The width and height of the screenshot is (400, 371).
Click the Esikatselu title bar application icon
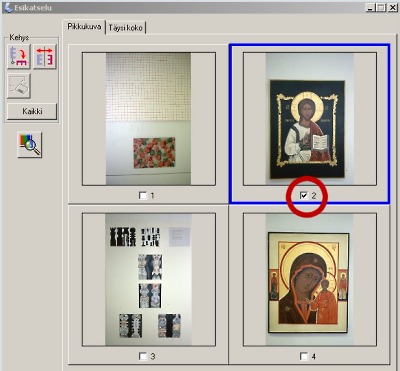tap(8, 7)
